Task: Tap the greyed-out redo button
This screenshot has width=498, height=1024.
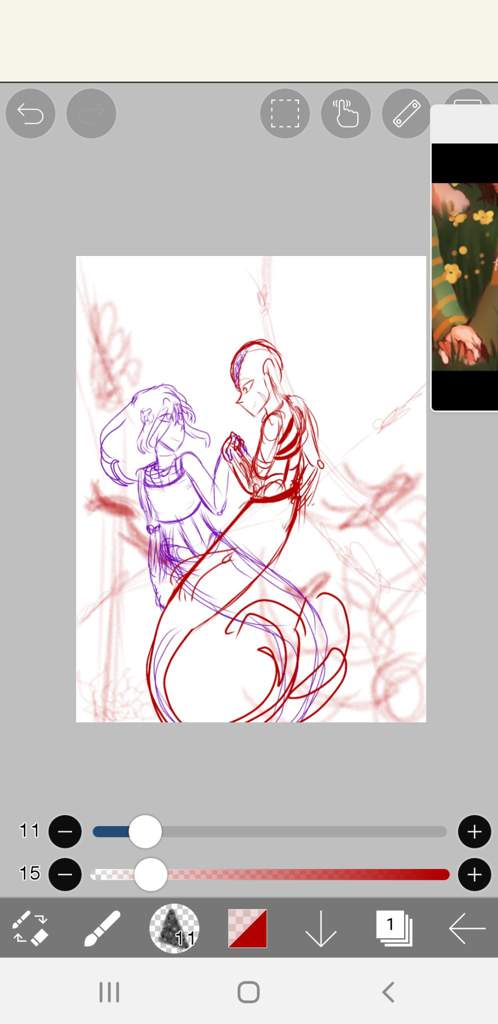Action: 91,114
